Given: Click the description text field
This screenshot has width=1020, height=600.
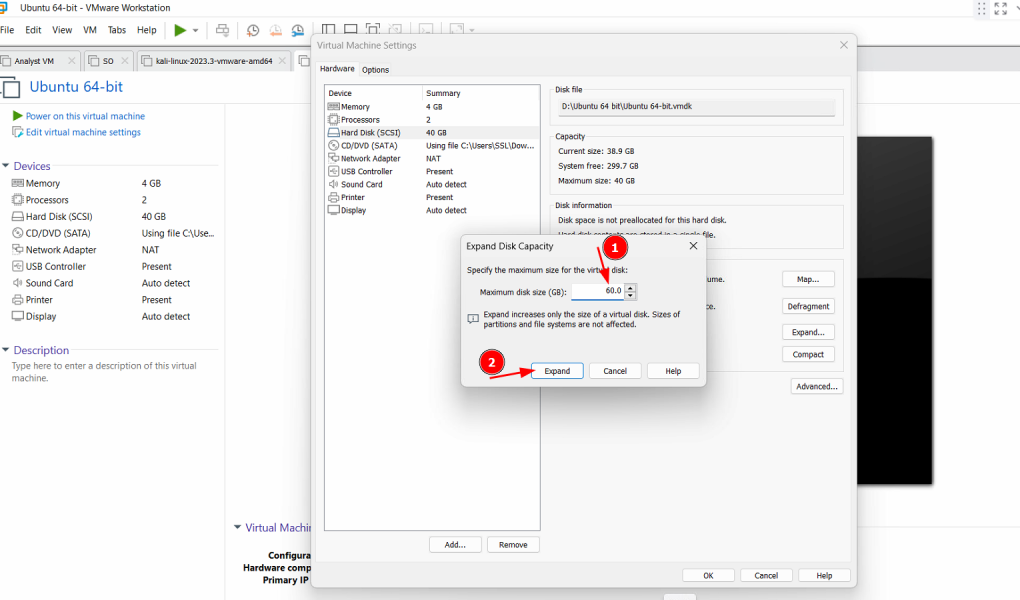Looking at the screenshot, I should 104,372.
